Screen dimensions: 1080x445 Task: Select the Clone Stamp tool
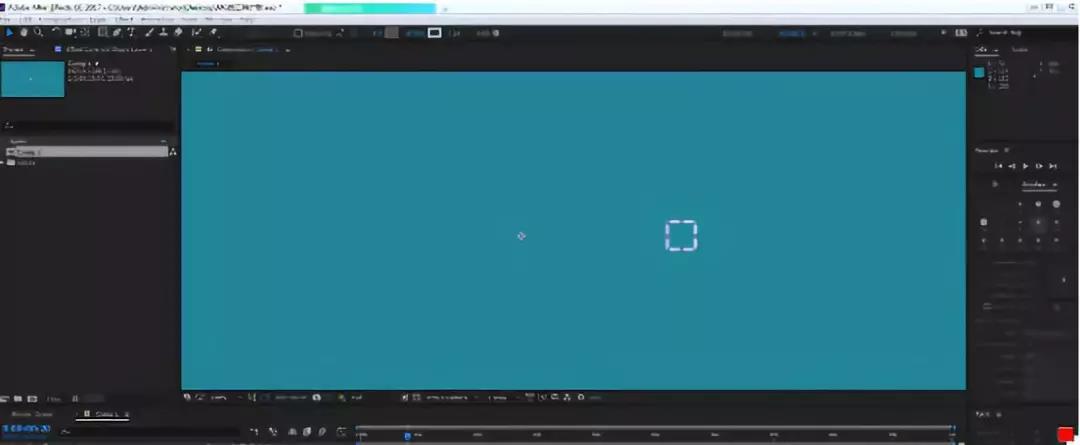[x=163, y=32]
